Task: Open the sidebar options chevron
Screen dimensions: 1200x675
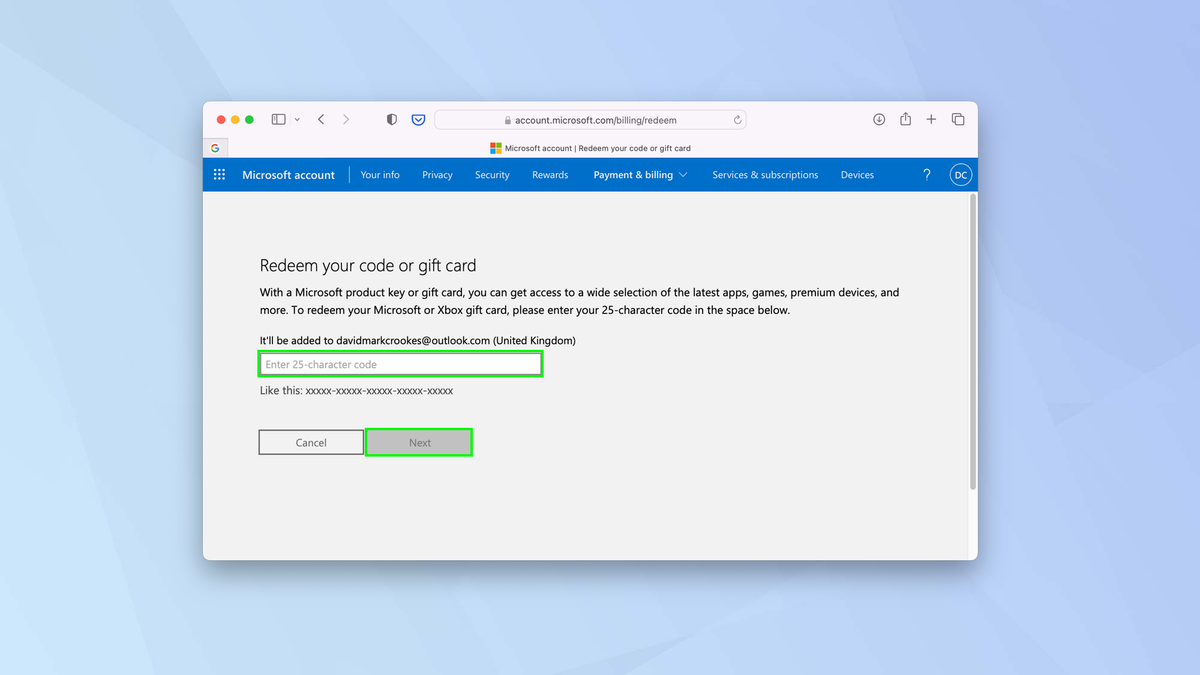Action: [297, 119]
